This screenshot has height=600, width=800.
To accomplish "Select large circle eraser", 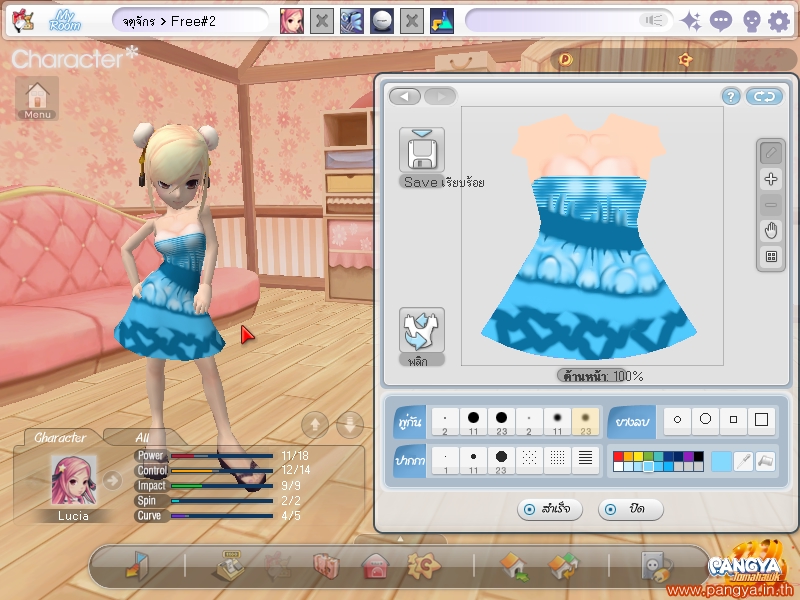I will pyautogui.click(x=705, y=419).
